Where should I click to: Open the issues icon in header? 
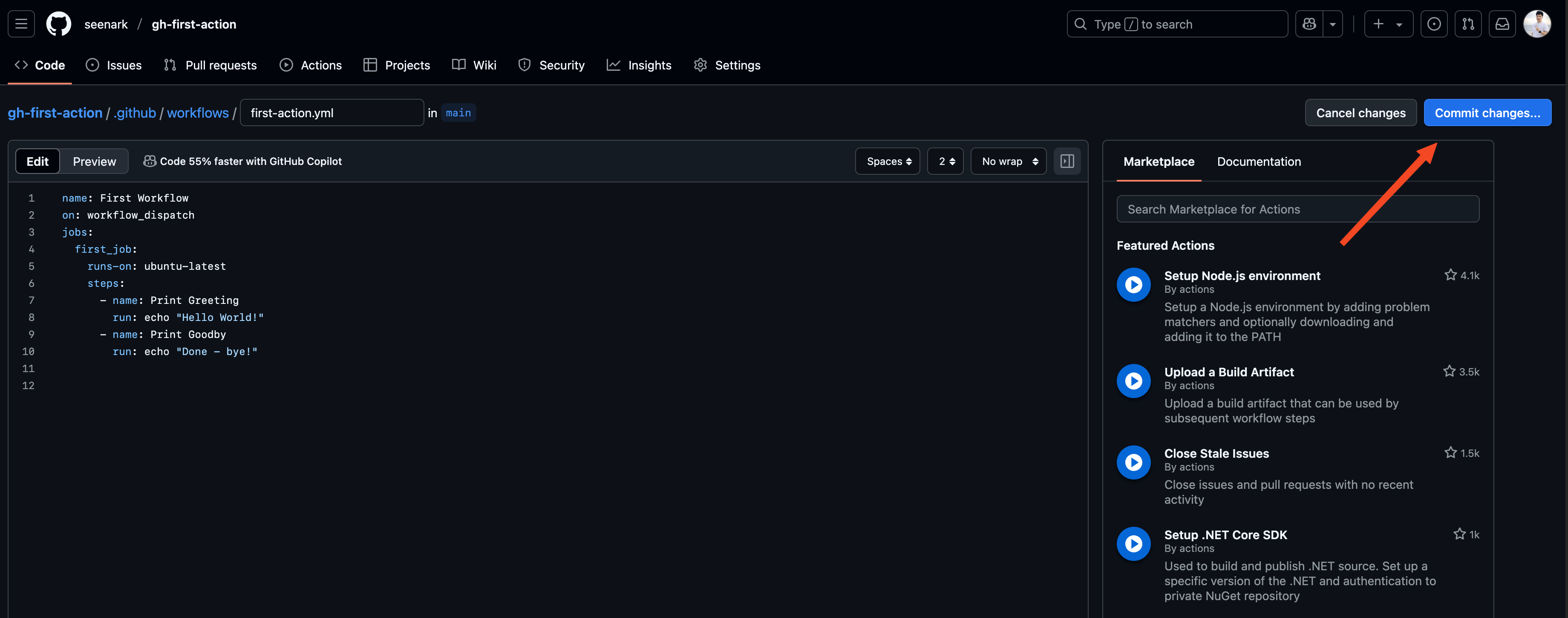pyautogui.click(x=1433, y=24)
